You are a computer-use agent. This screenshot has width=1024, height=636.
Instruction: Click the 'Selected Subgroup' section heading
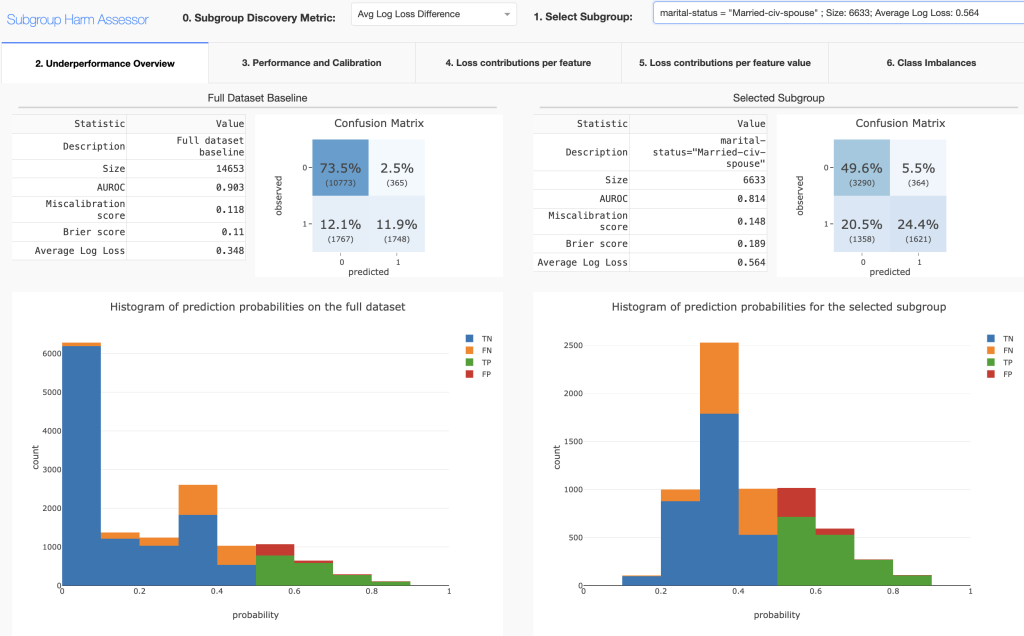[778, 98]
